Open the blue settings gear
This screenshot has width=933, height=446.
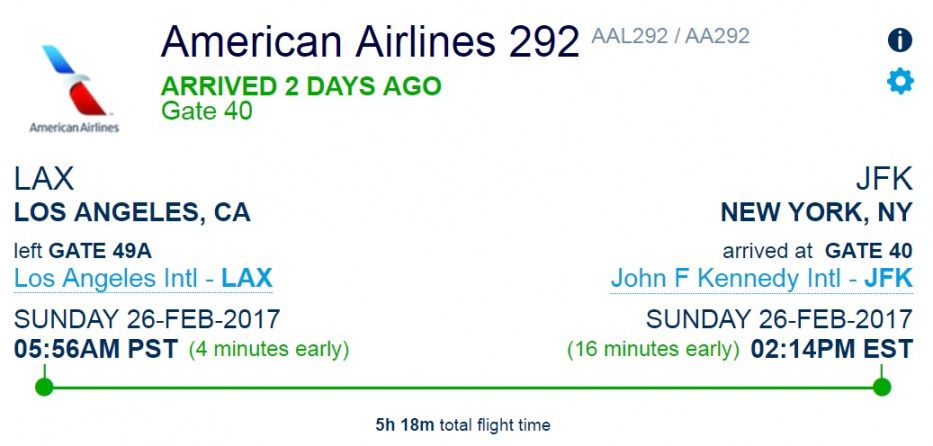point(900,81)
